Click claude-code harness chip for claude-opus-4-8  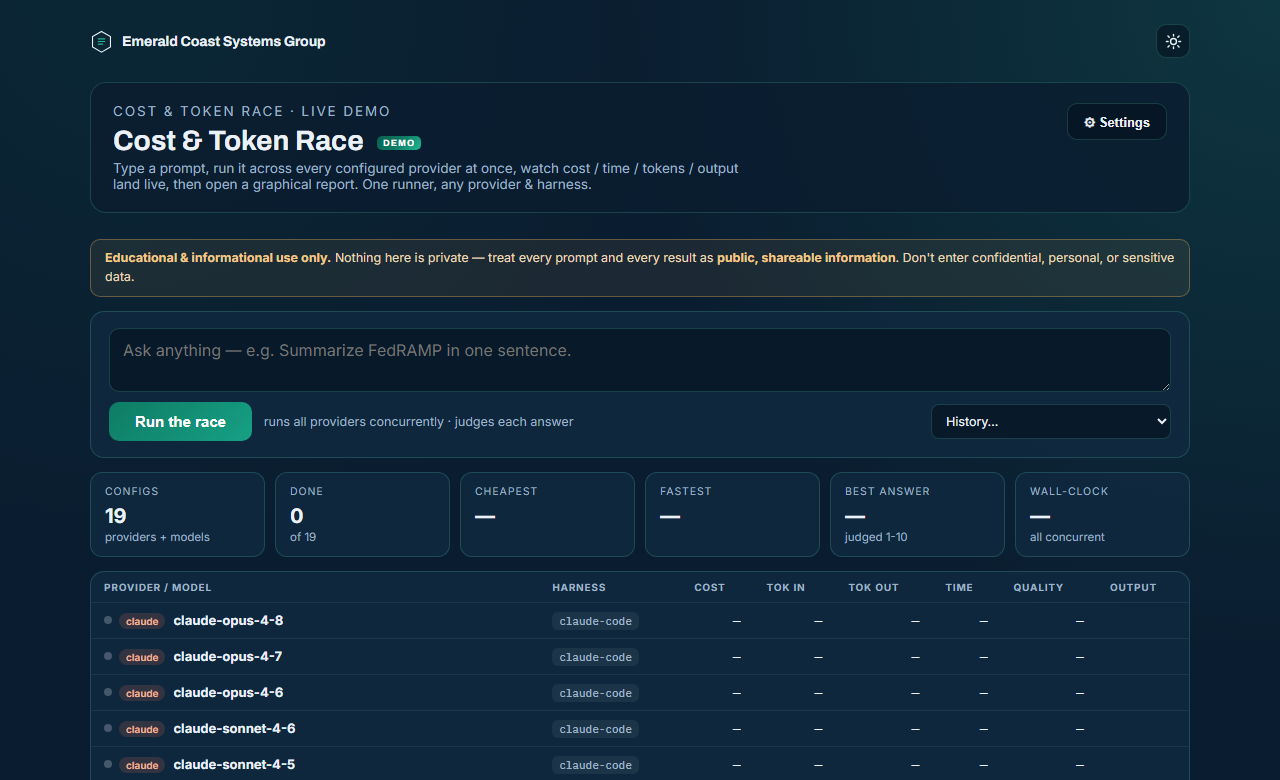595,622
